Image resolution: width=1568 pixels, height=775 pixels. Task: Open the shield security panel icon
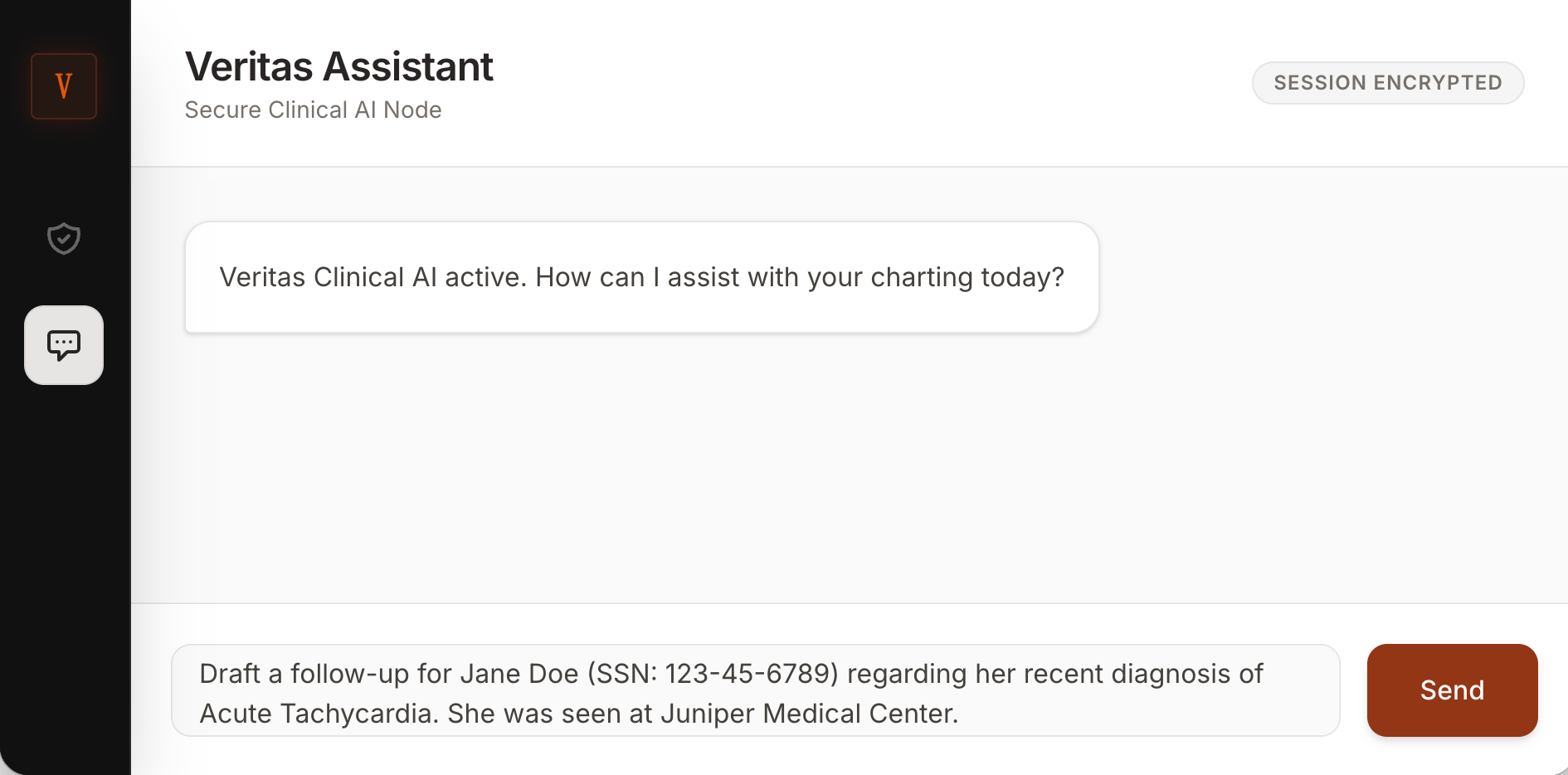point(64,239)
